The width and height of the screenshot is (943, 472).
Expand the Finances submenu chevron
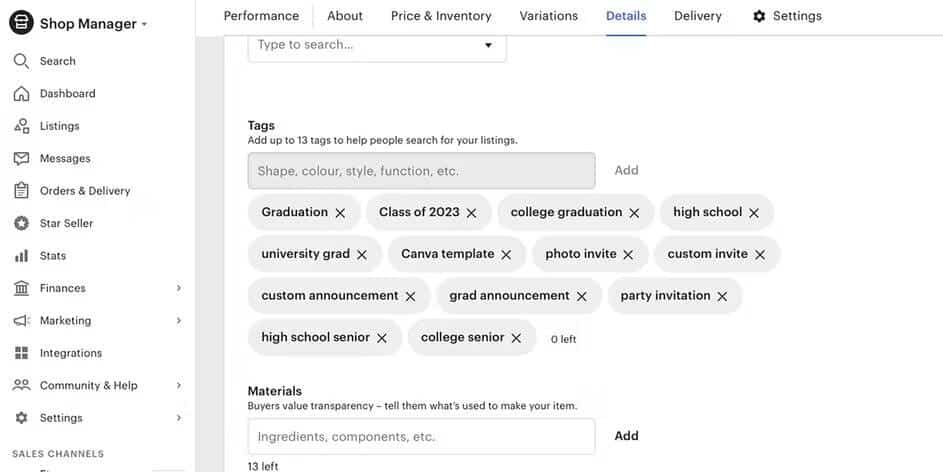pos(179,288)
